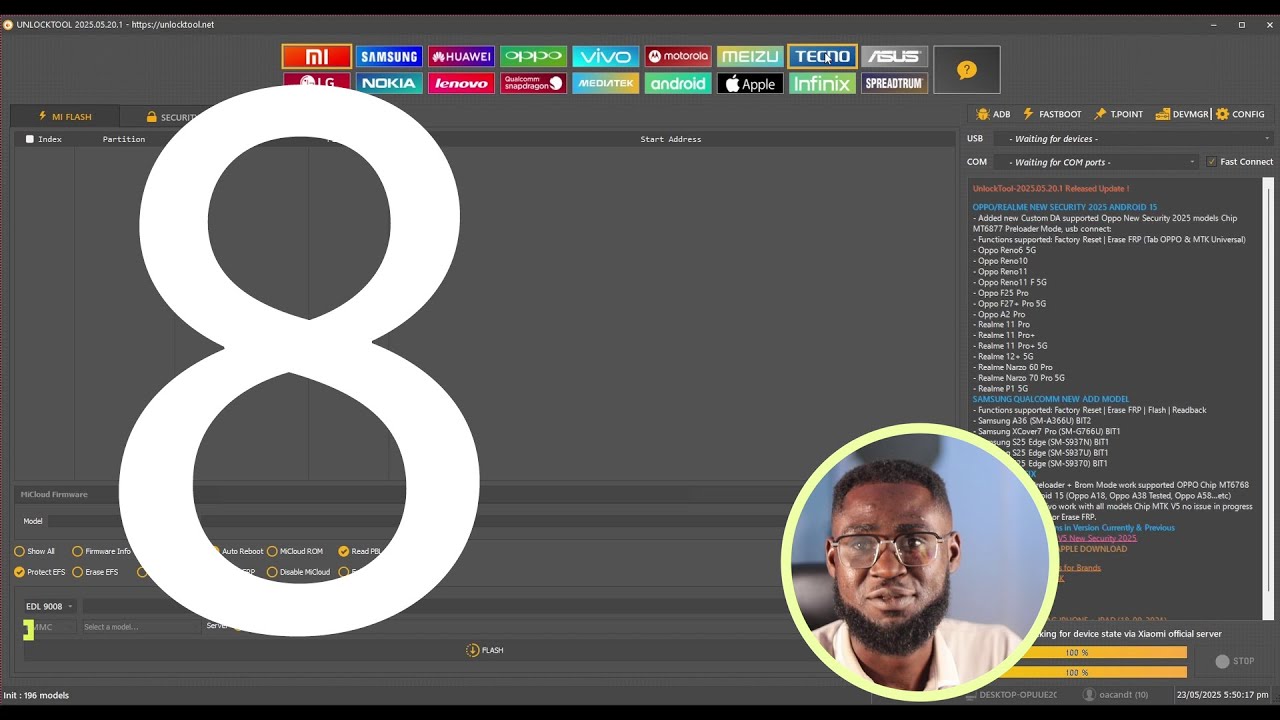Choose the OPPO brand logo
The image size is (1280, 720).
tap(533, 57)
